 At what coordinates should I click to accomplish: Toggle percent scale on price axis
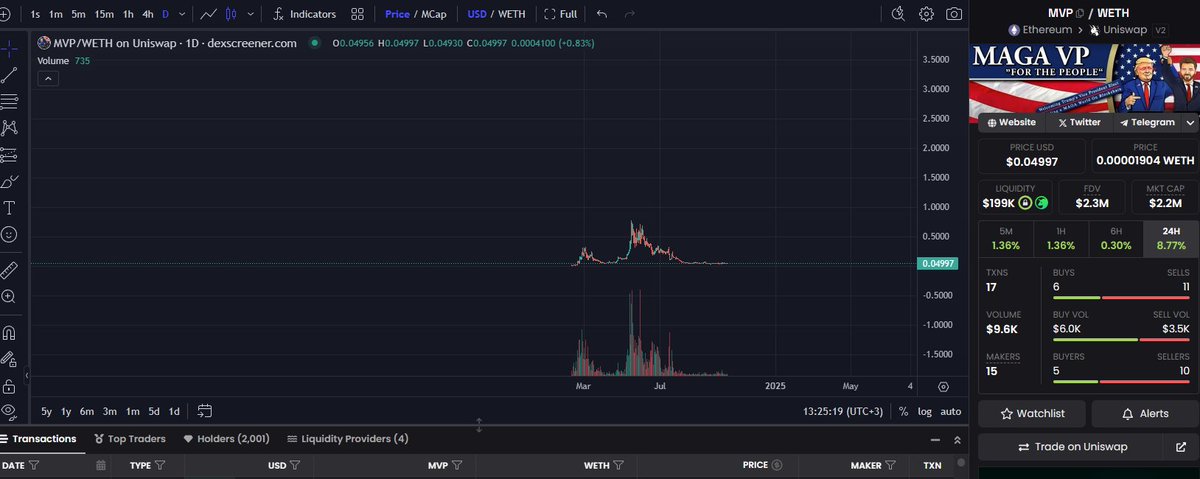(x=903, y=411)
